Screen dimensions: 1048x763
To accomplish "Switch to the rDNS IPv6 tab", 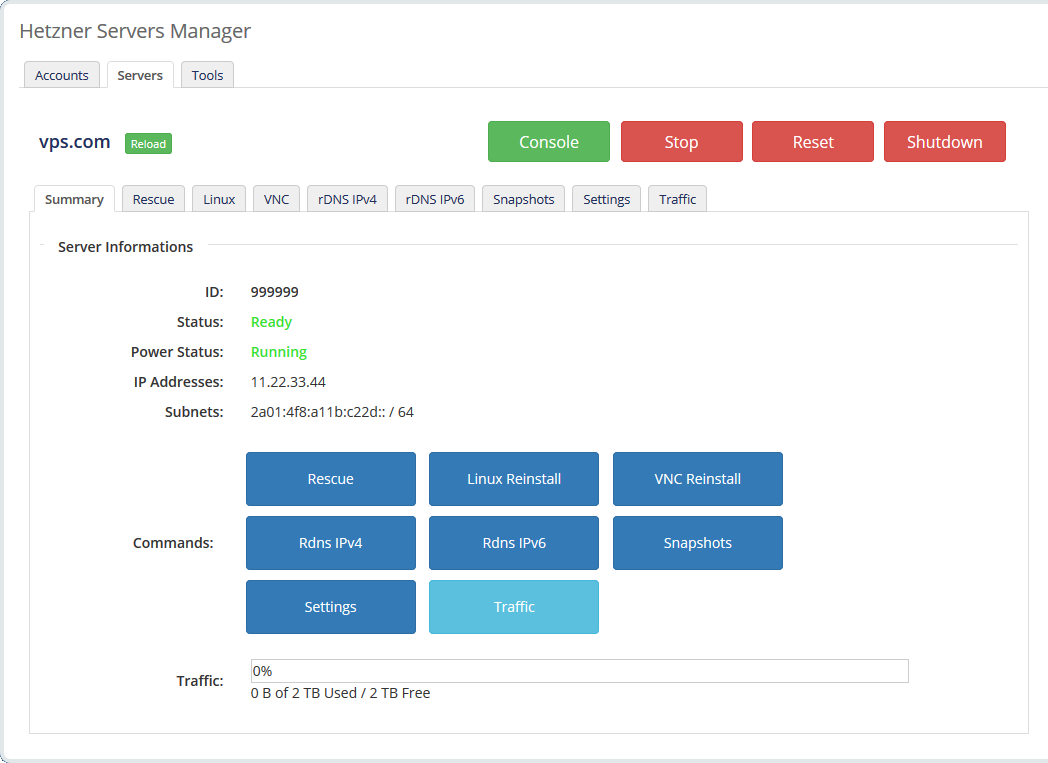I will coord(434,198).
